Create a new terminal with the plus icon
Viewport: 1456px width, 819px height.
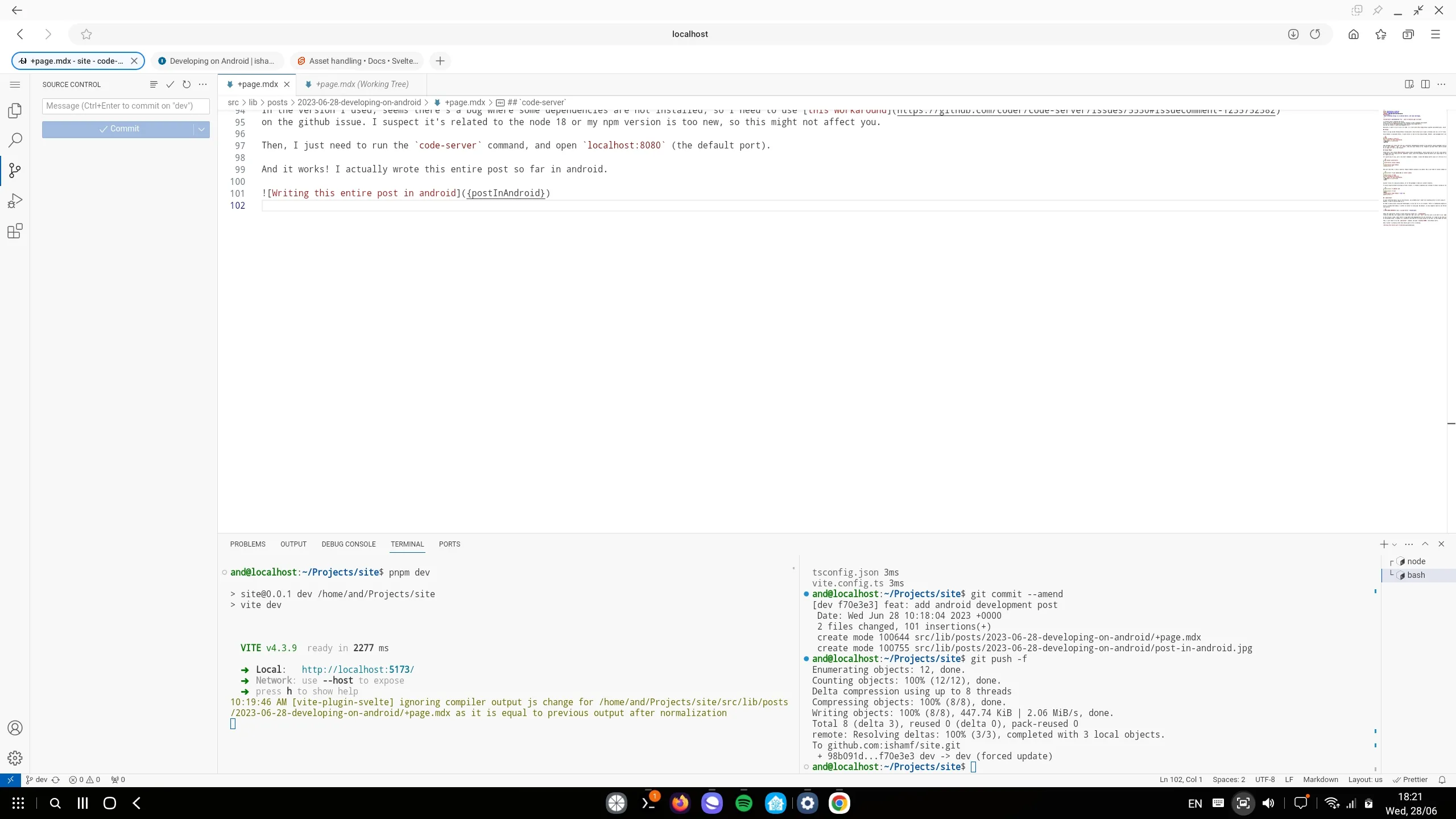coord(1384,544)
